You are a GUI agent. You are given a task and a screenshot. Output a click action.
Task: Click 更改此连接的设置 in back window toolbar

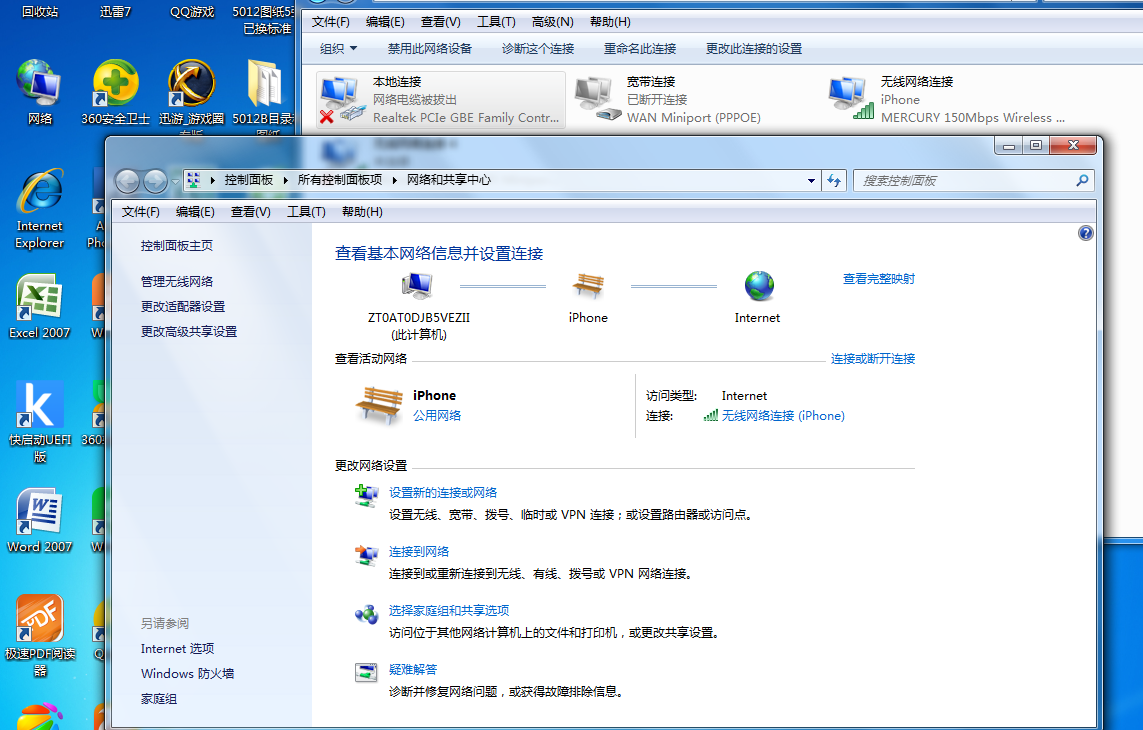tap(754, 49)
